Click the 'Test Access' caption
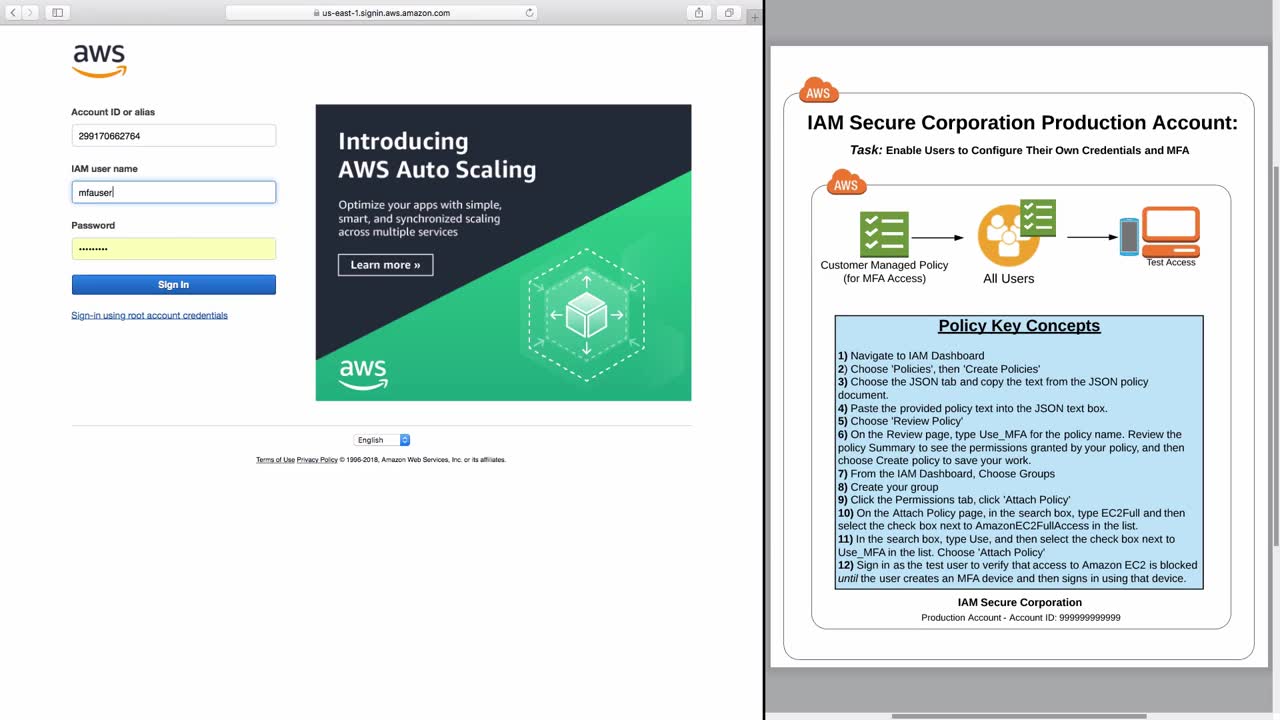 (x=1171, y=263)
